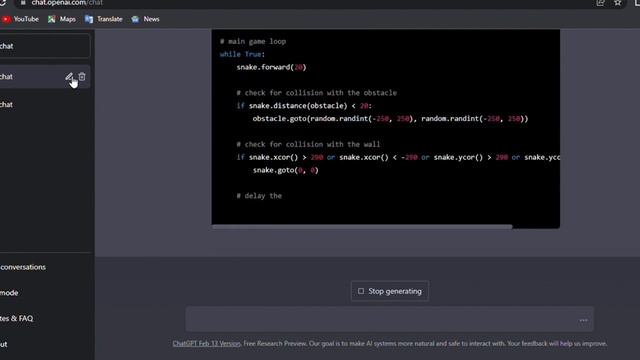
Task: Open the third chat in sidebar
Action: click(x=45, y=104)
